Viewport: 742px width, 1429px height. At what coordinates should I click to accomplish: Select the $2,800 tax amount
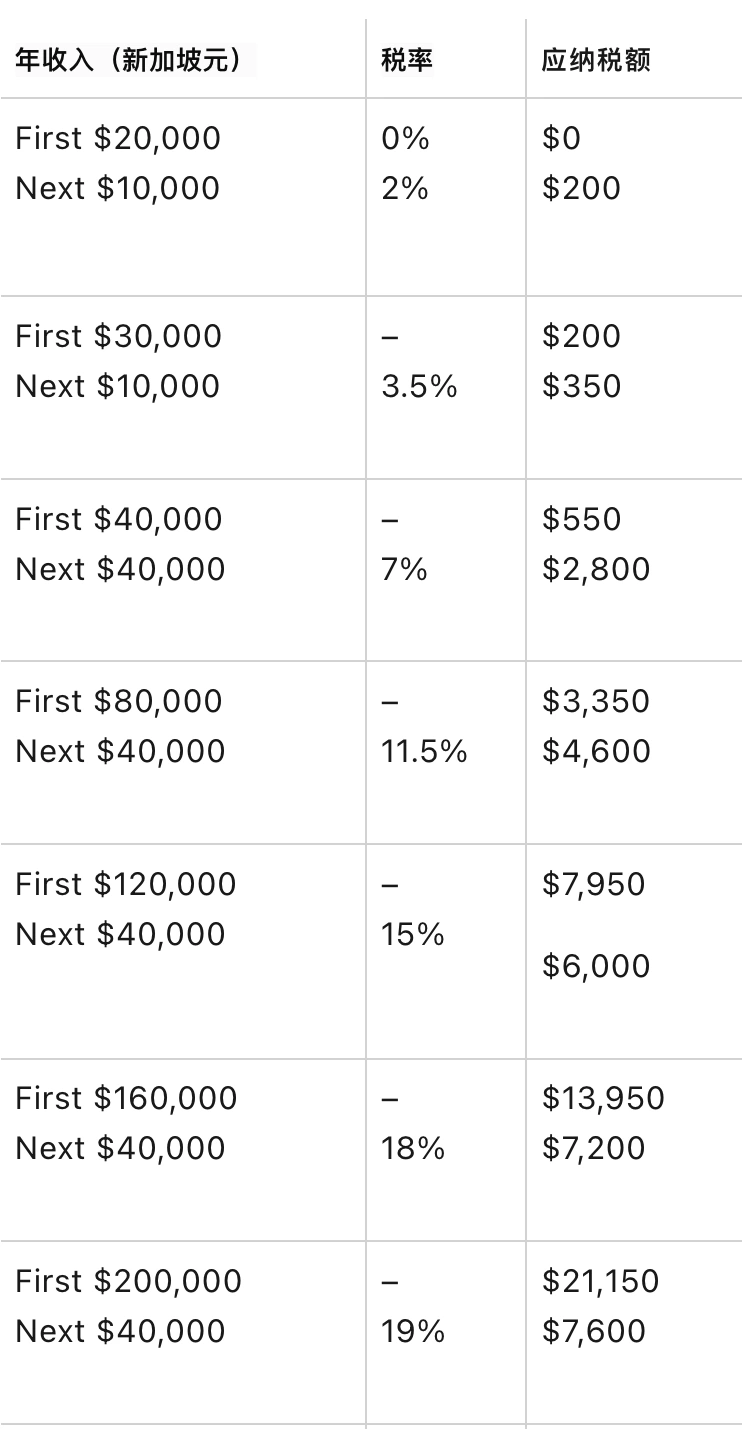[596, 569]
